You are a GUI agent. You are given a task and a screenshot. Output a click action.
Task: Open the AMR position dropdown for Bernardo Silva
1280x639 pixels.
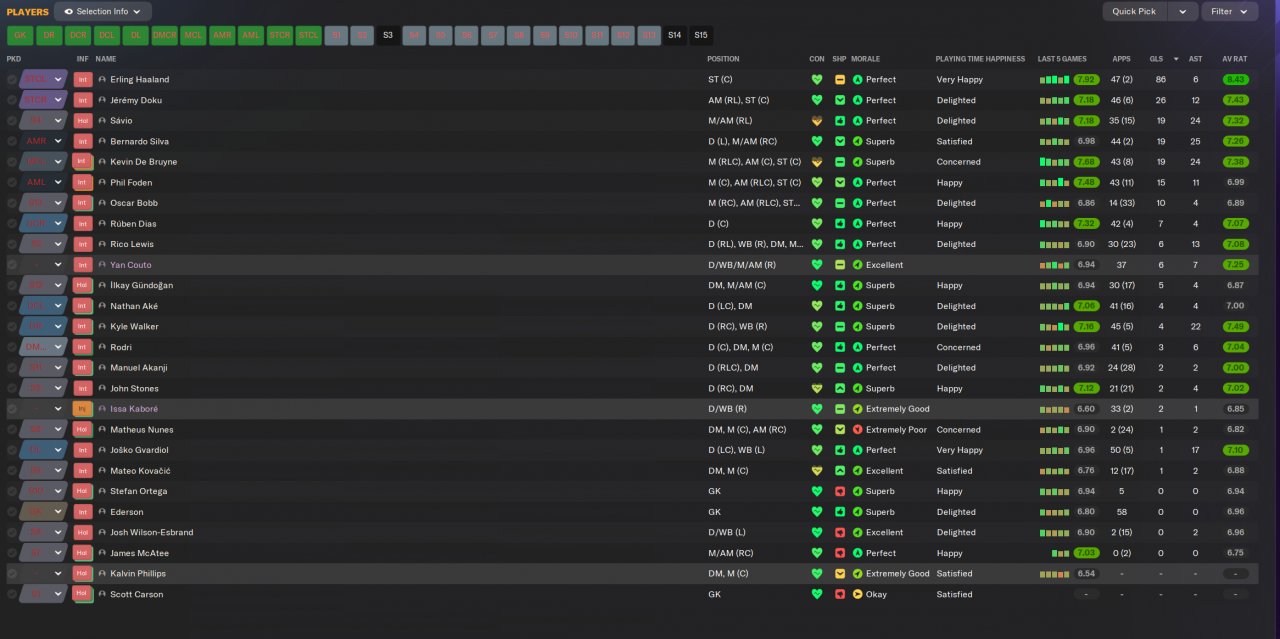pos(59,141)
